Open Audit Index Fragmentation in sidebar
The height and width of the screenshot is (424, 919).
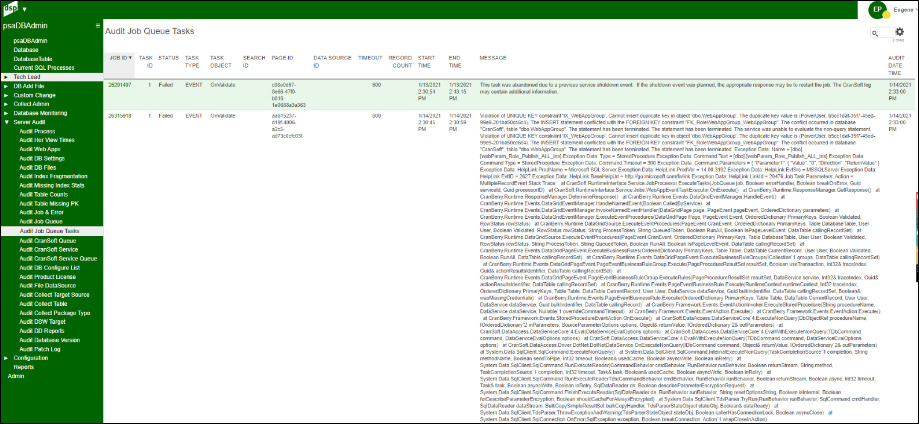pyautogui.click(x=52, y=177)
